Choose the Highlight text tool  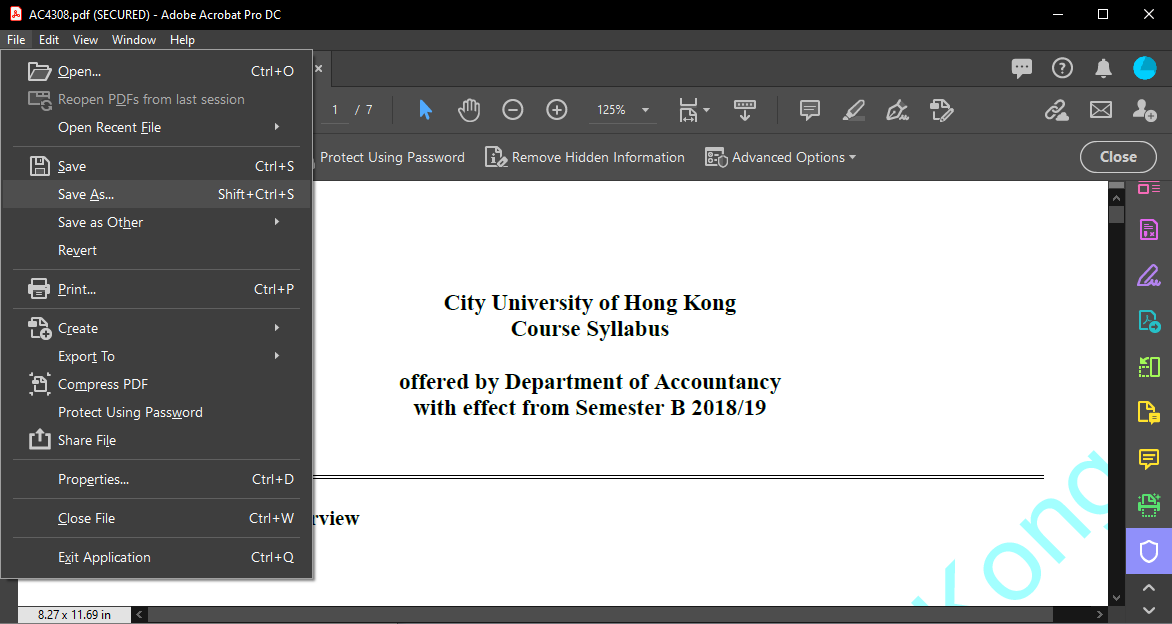tap(853, 110)
